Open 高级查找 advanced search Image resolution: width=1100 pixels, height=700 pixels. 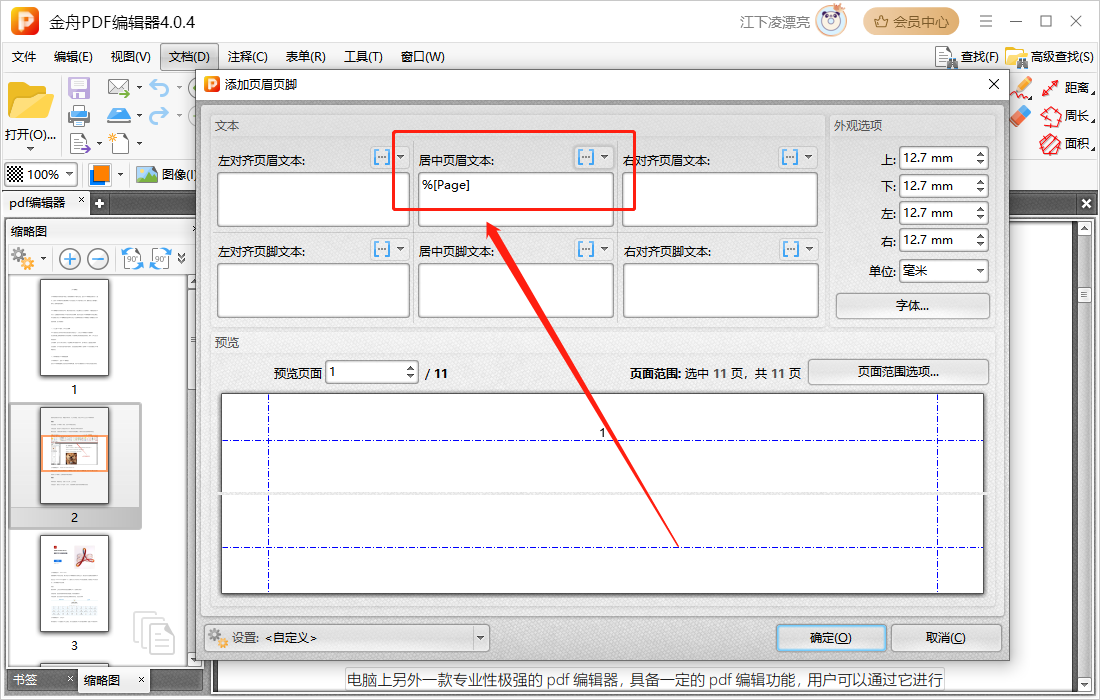[1049, 57]
